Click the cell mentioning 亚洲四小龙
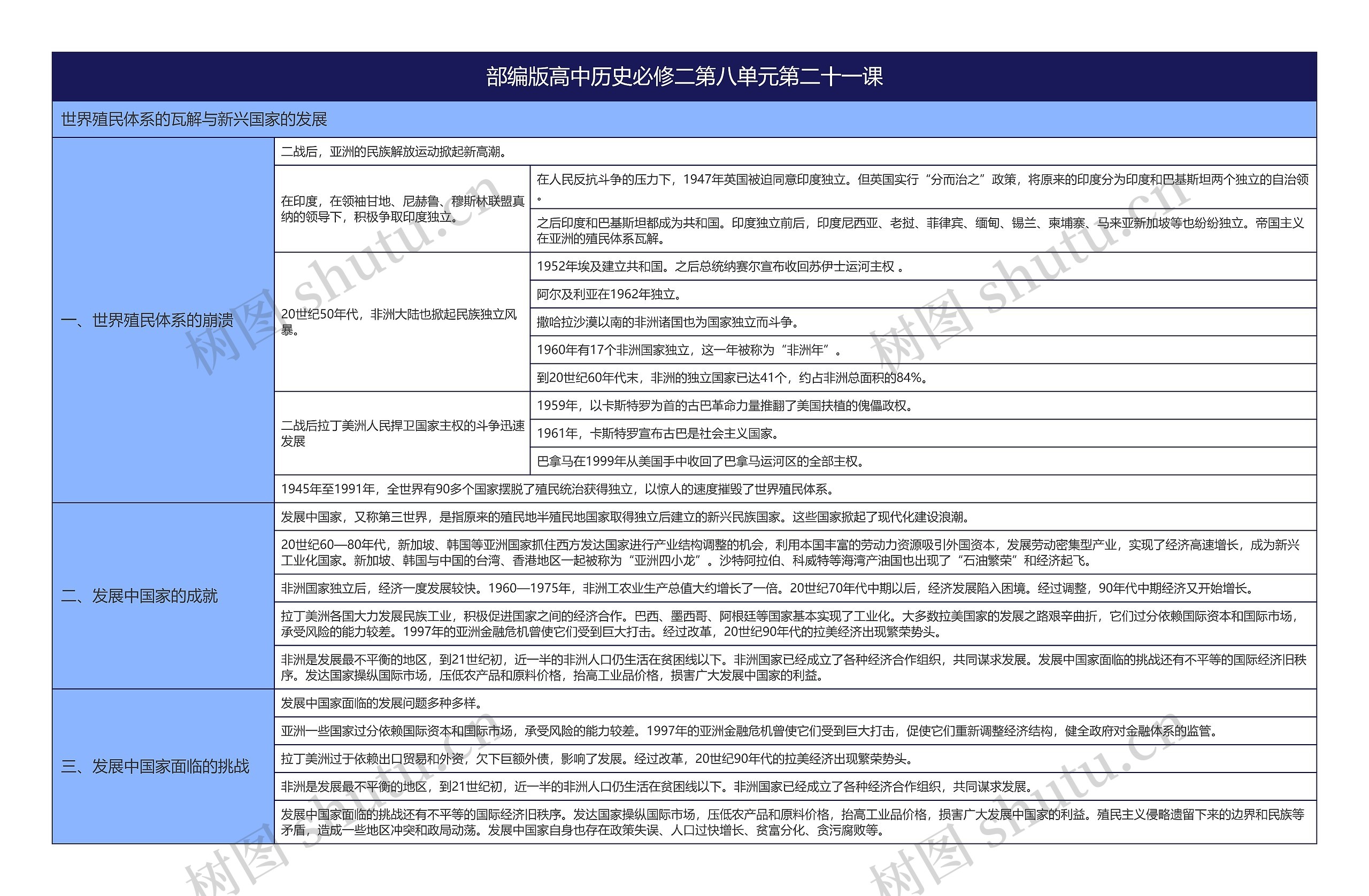 (805, 555)
